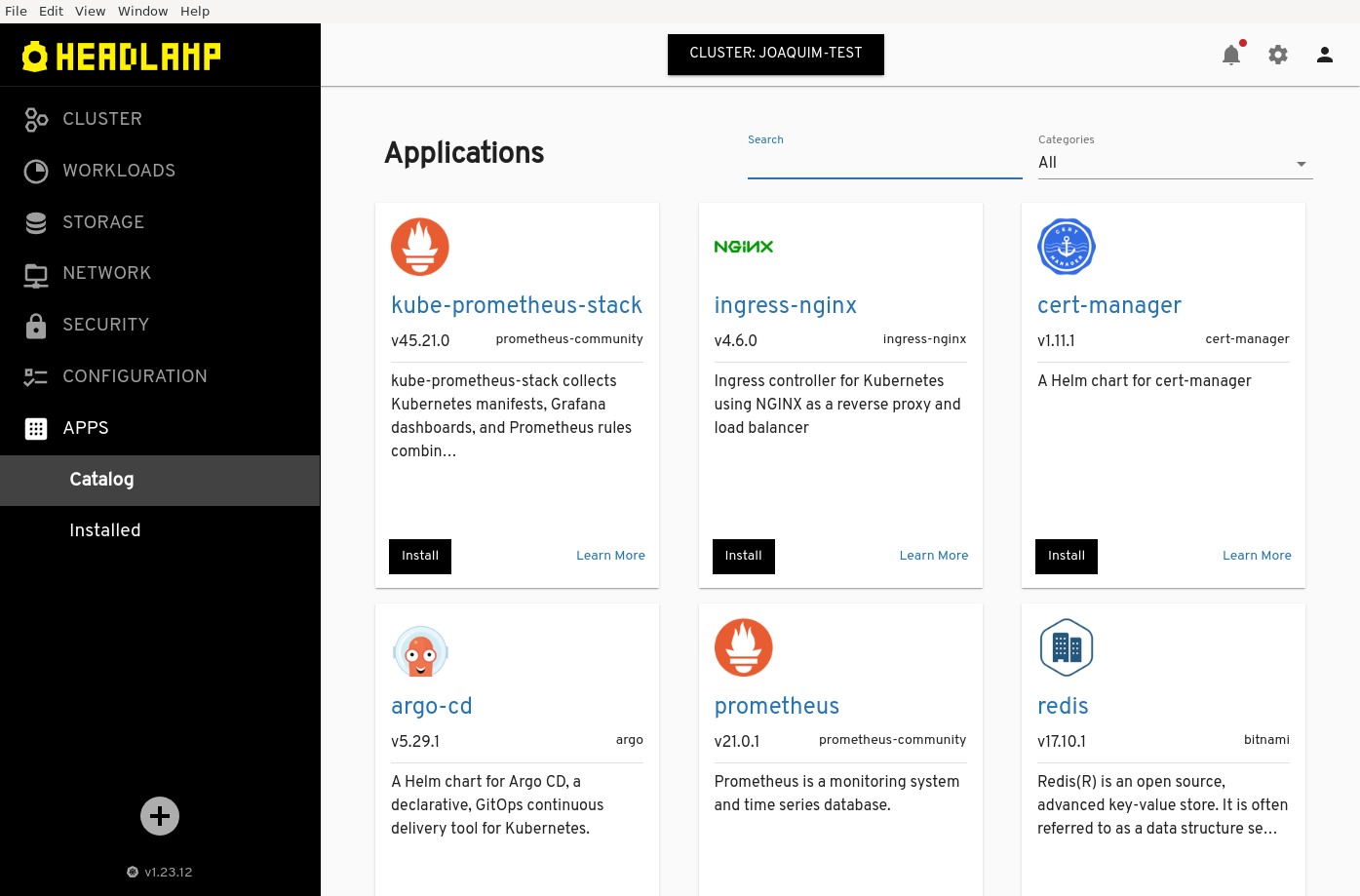Select the Cluster sidebar icon

click(36, 119)
